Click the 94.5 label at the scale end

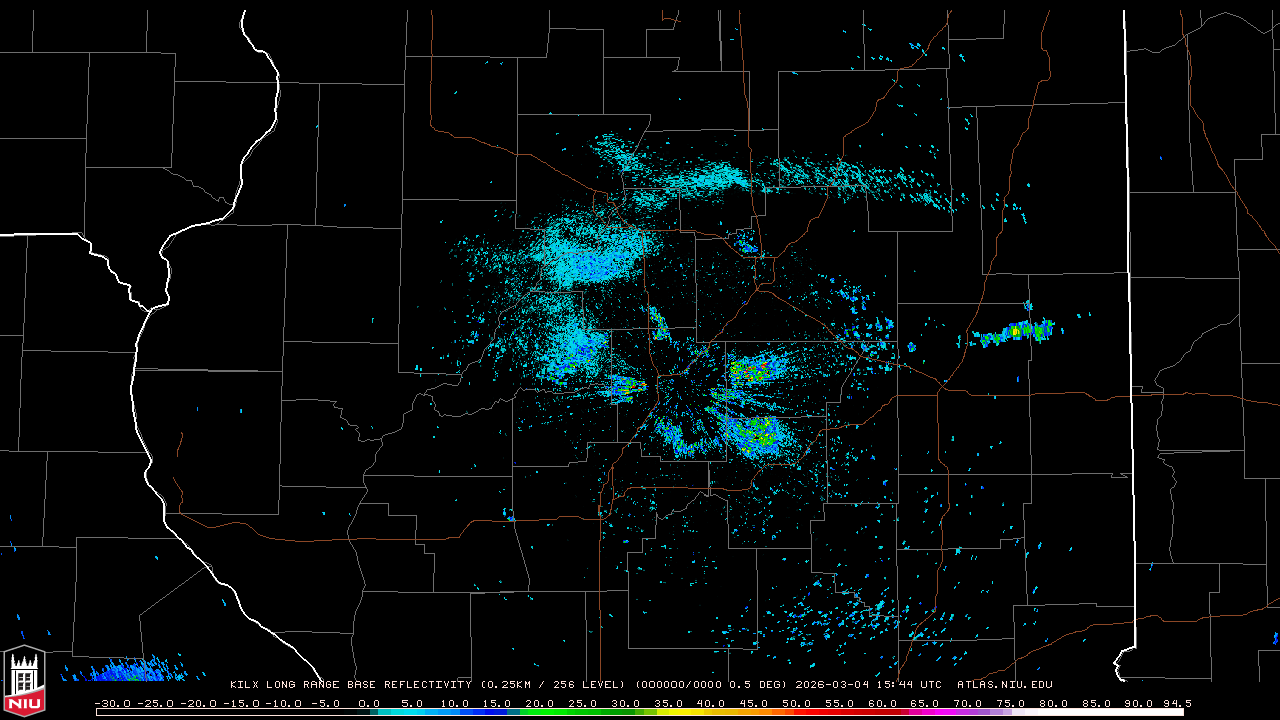tap(1176, 704)
